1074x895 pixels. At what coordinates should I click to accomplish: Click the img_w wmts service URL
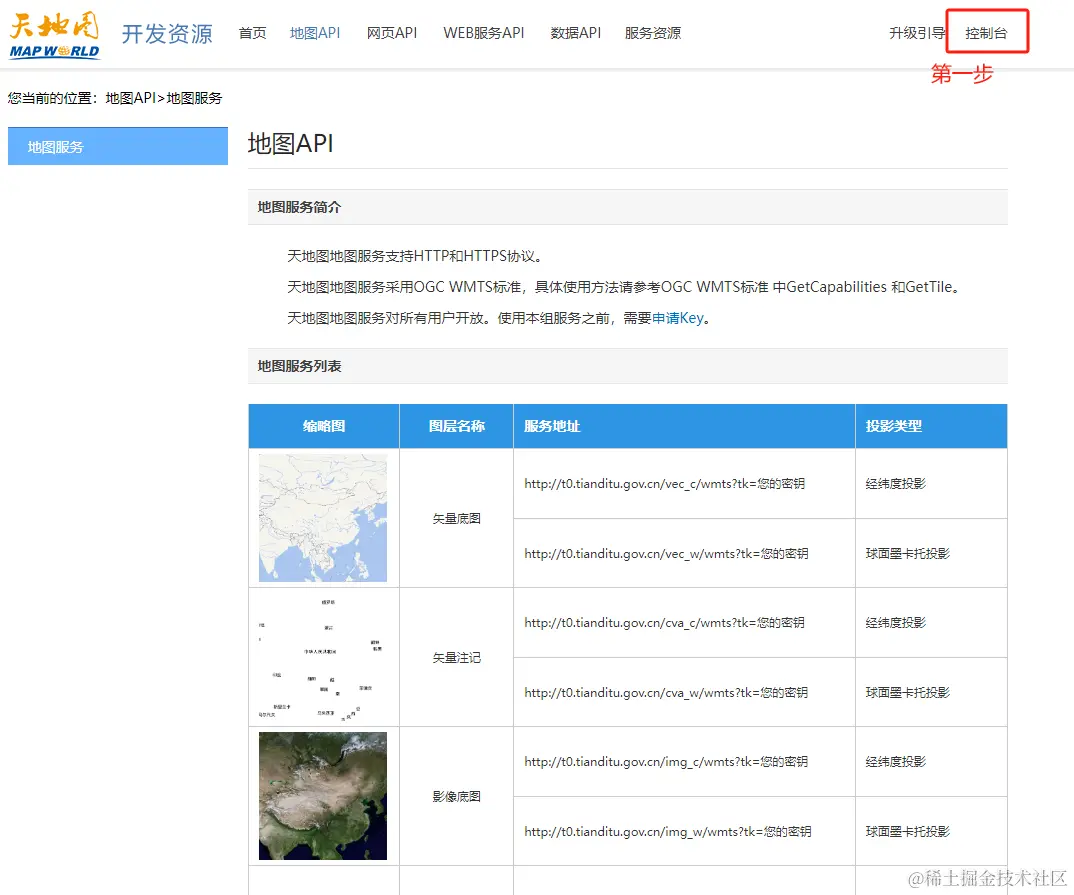click(x=668, y=831)
